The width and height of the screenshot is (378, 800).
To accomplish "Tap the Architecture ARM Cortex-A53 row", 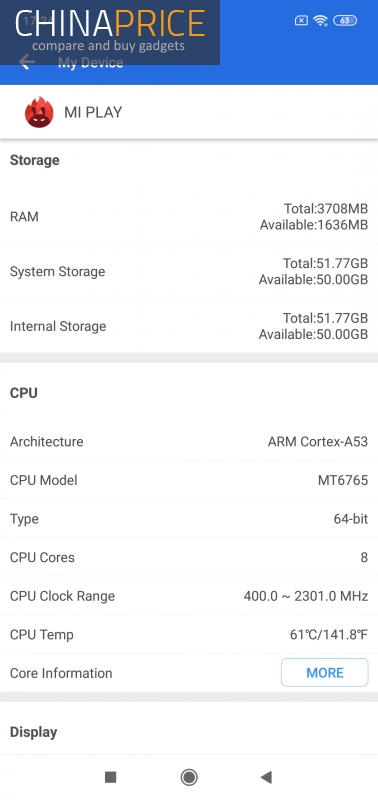I will [x=189, y=441].
